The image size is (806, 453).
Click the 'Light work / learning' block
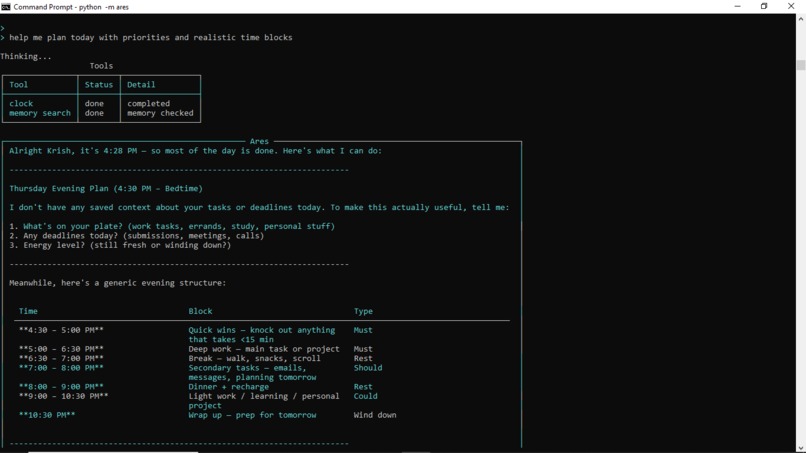coord(264,401)
